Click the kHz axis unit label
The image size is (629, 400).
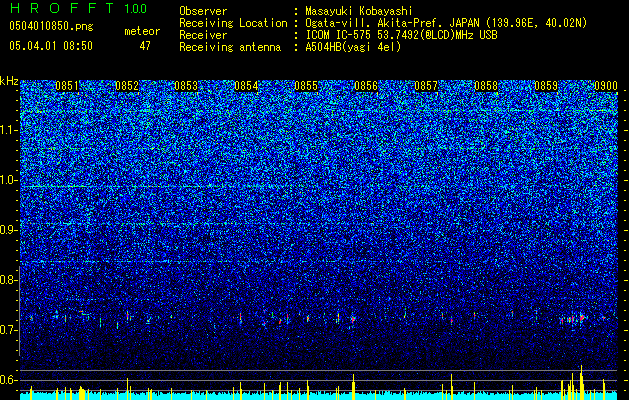click(x=9, y=81)
